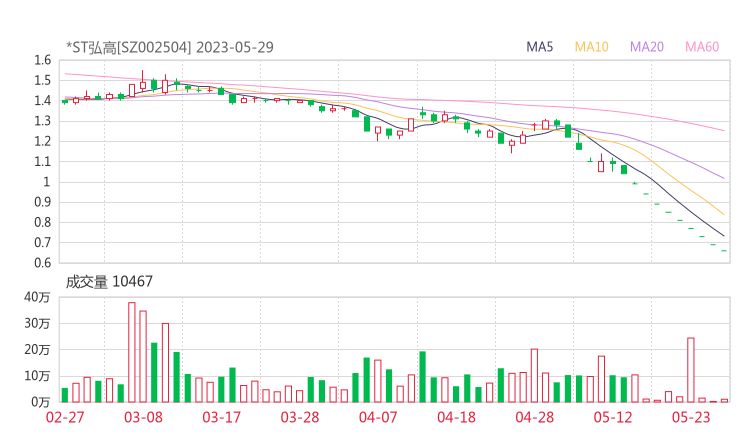The width and height of the screenshot is (740, 440).
Task: Click the 成交量 10467 volume label
Action: pyautogui.click(x=109, y=282)
